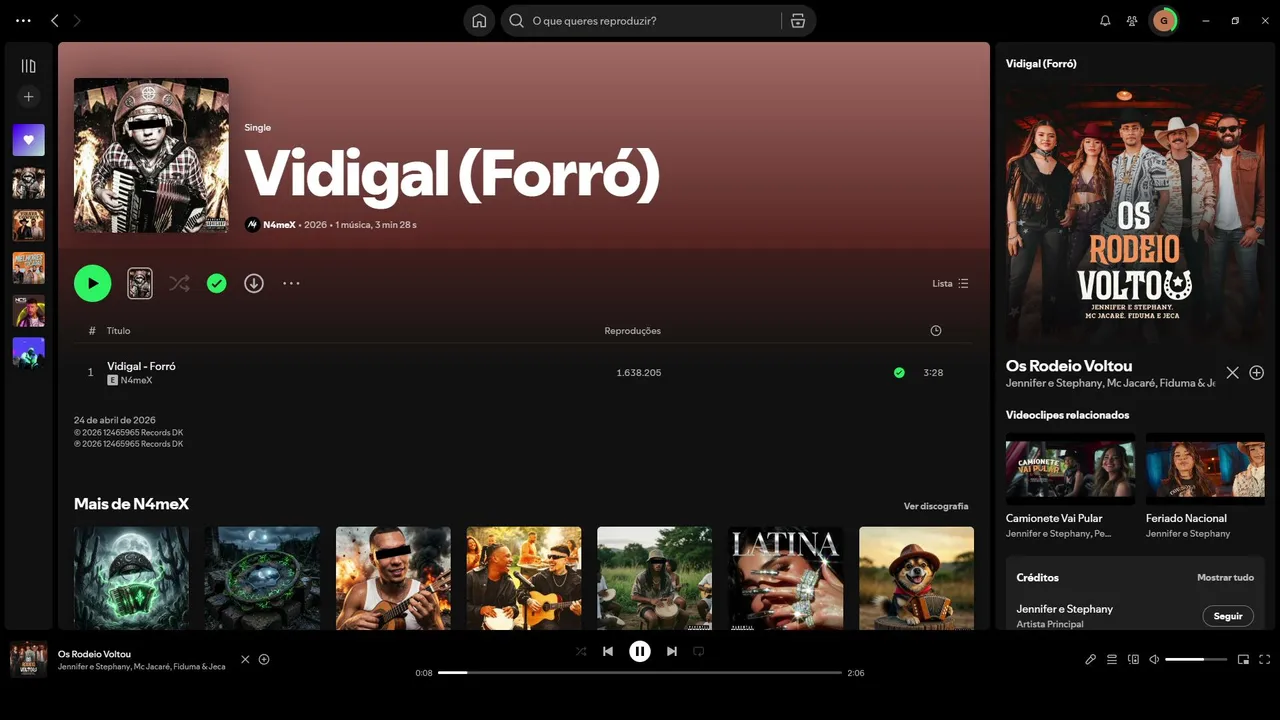Open the playback queue
Viewport: 1280px width, 720px height.
(1112, 659)
